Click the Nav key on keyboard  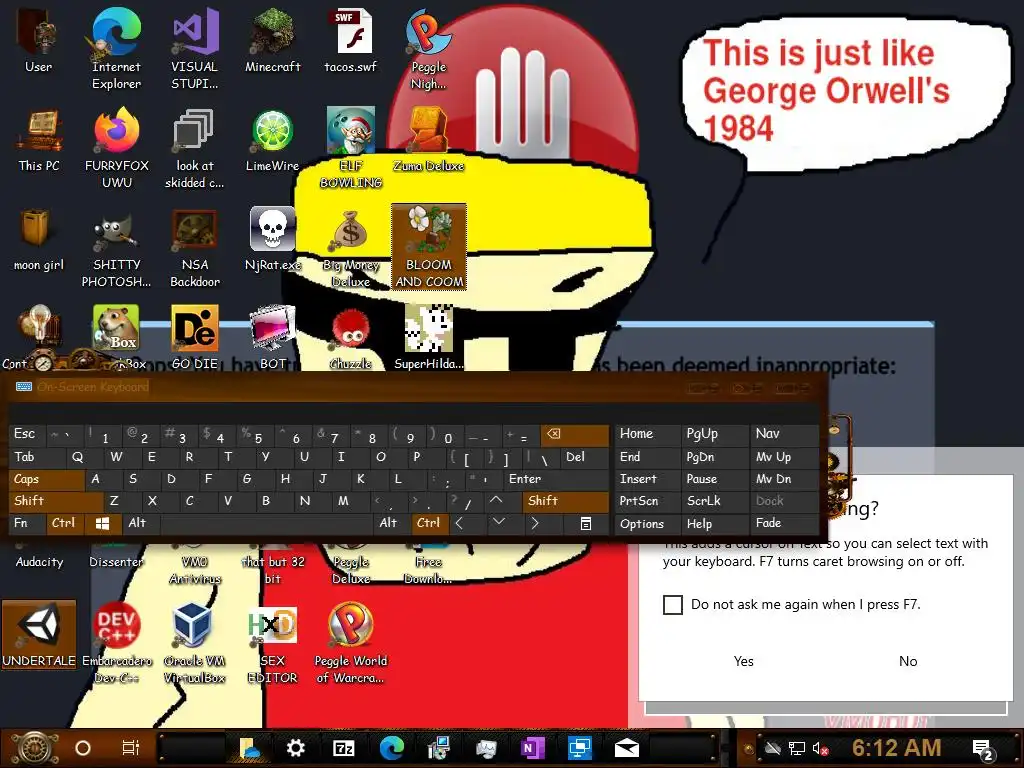pos(784,434)
